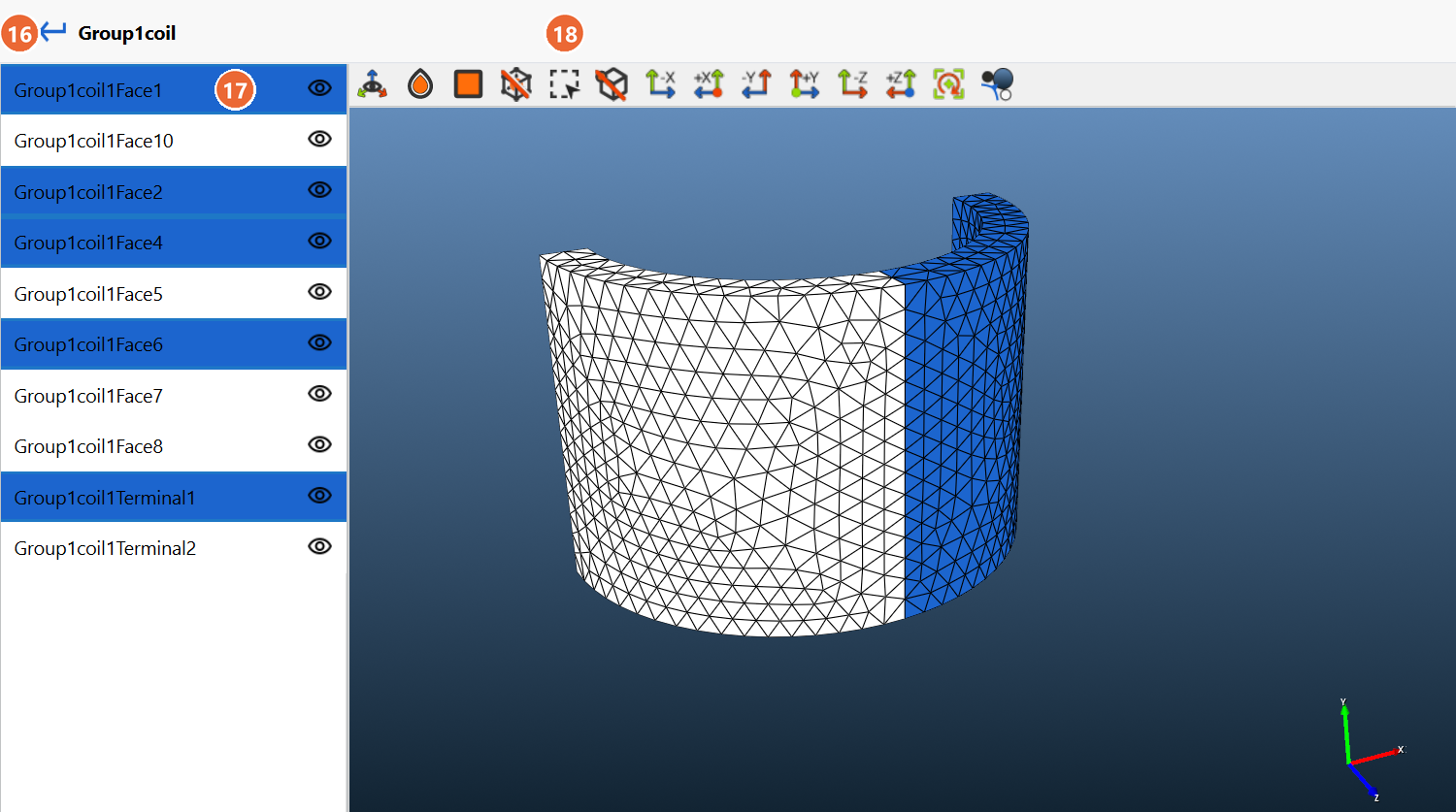Click the blue sphere toolbar icon

click(x=997, y=84)
